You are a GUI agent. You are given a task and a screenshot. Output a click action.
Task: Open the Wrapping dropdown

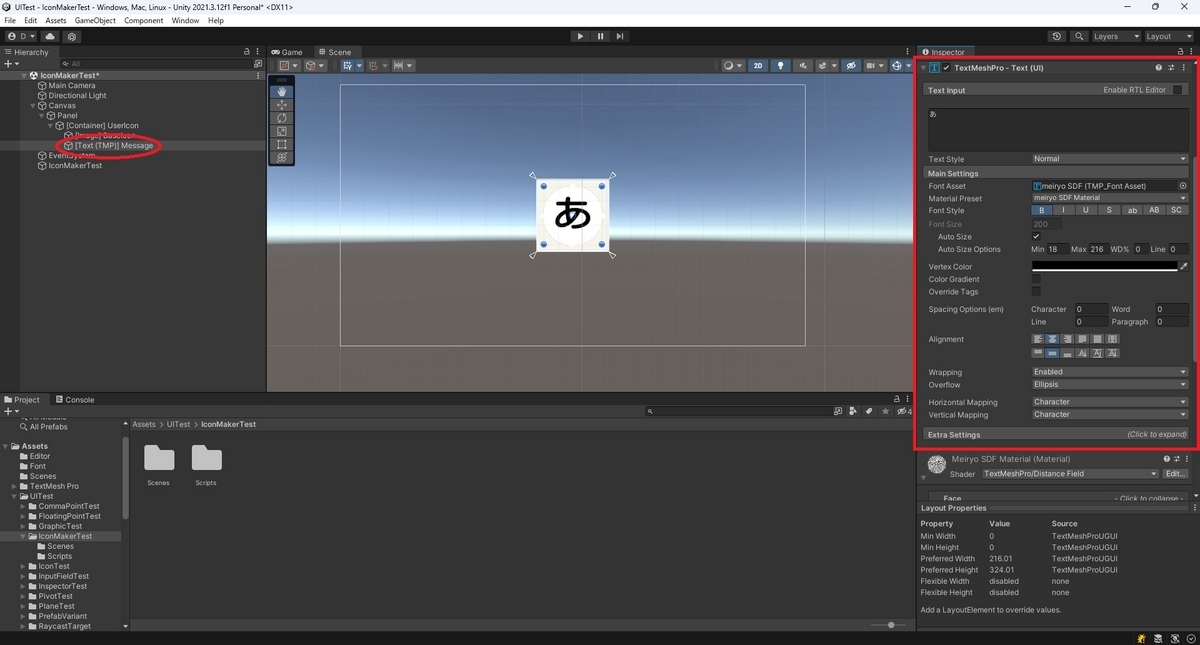click(1110, 372)
